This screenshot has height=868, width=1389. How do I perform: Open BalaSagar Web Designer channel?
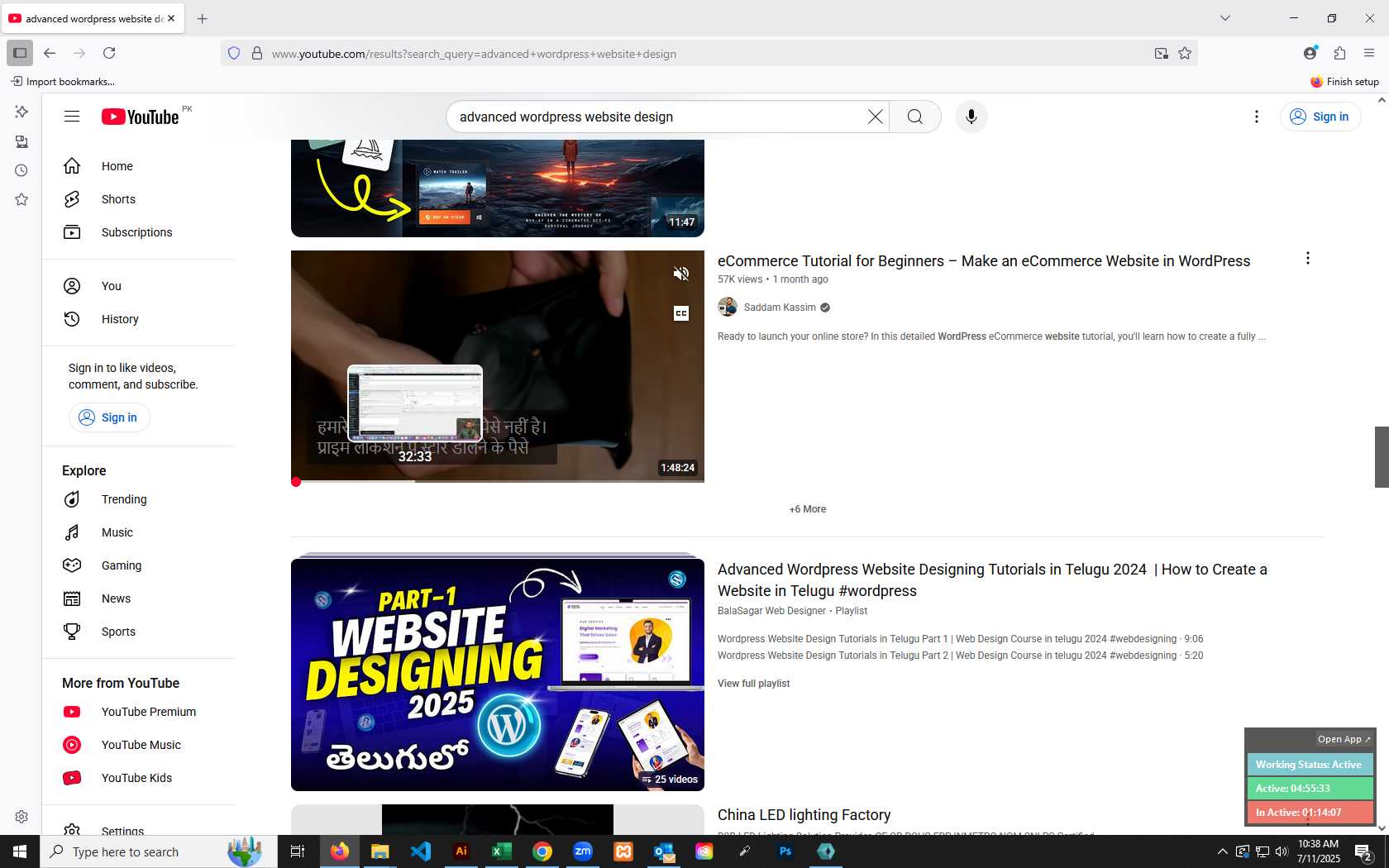tap(771, 611)
